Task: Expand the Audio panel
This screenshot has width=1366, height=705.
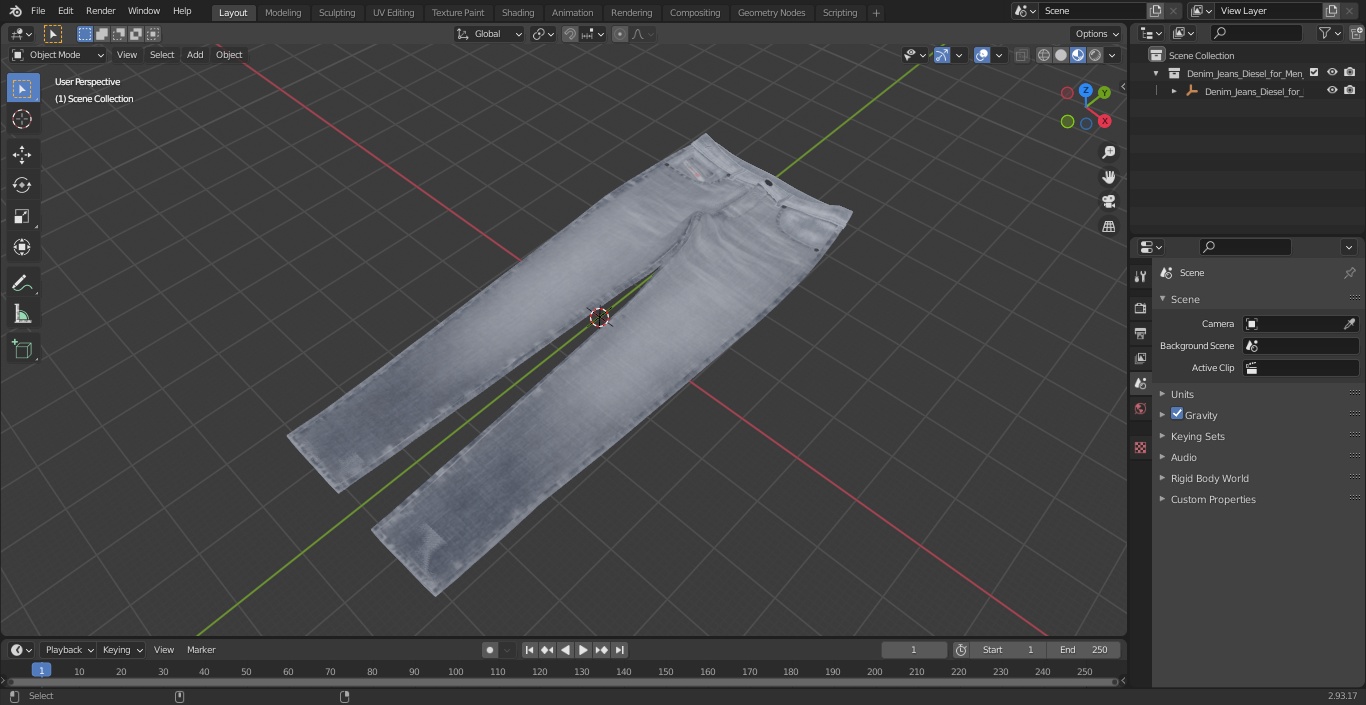Action: [x=1183, y=457]
